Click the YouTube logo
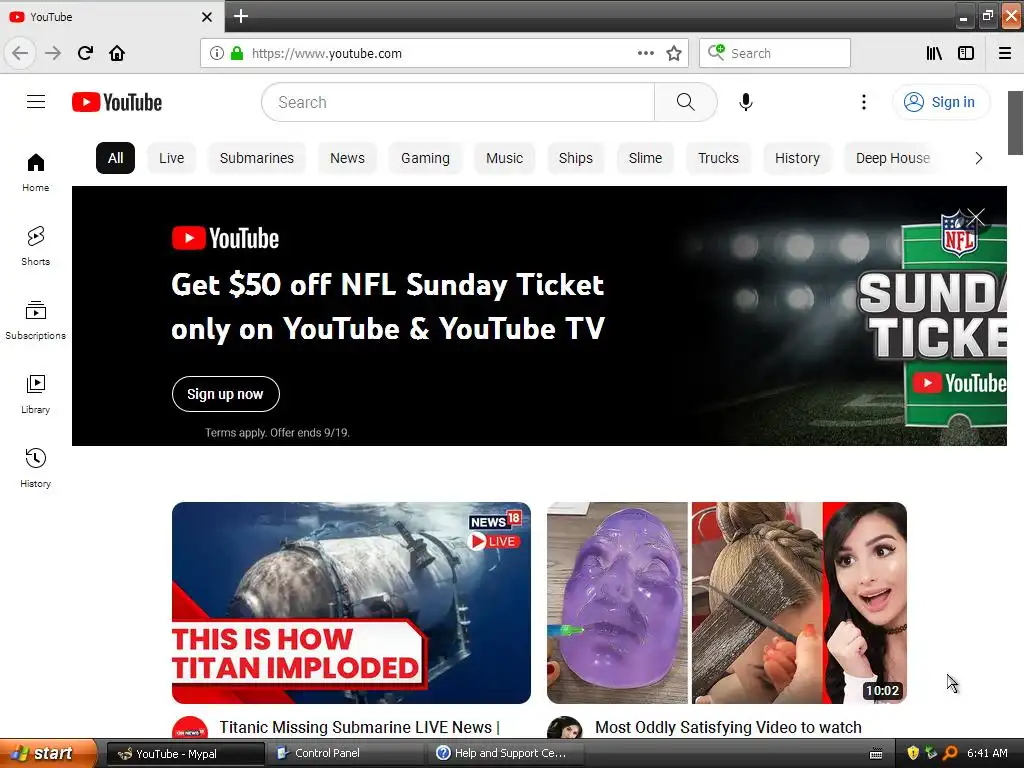The height and width of the screenshot is (768, 1024). 117,102
